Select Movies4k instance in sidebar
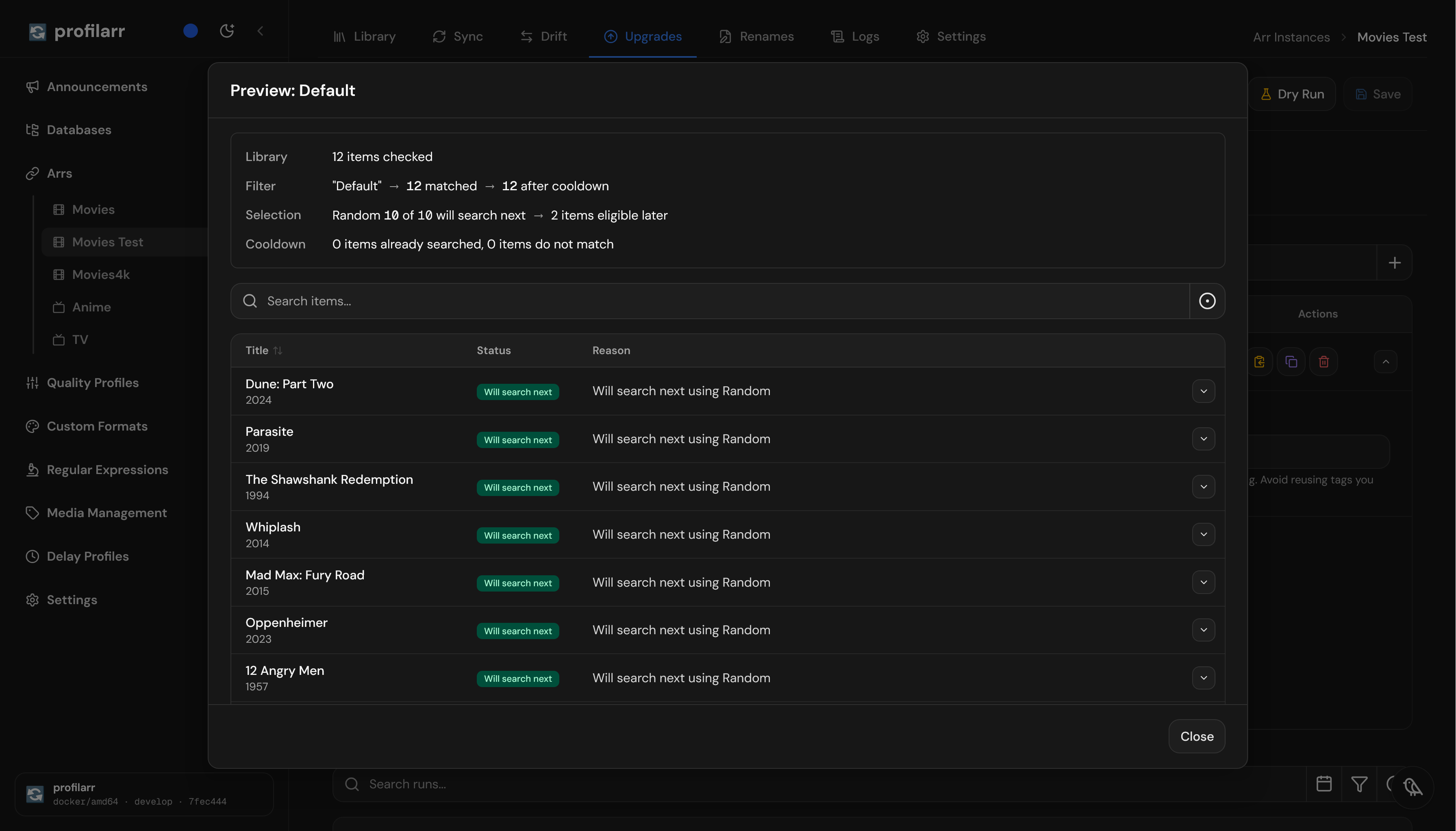Viewport: 1456px width, 831px height. click(91, 274)
